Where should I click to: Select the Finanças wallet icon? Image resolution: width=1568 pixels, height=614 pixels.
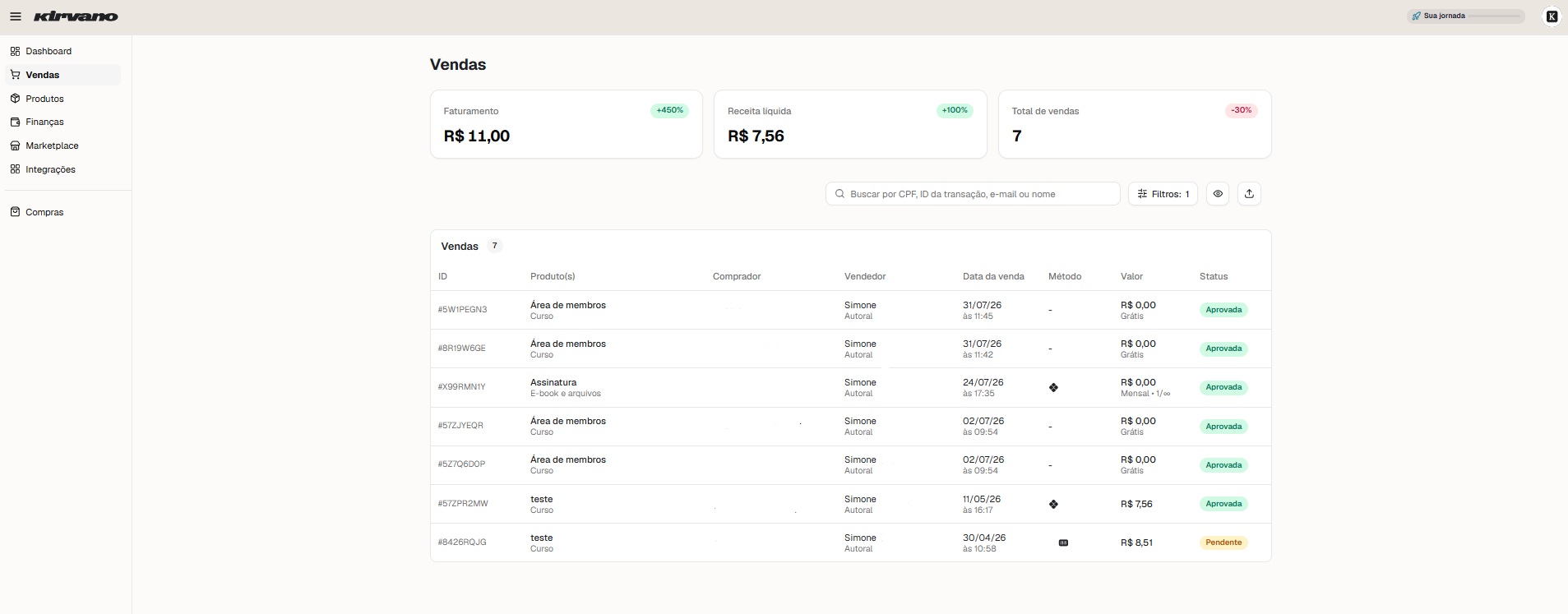[15, 122]
